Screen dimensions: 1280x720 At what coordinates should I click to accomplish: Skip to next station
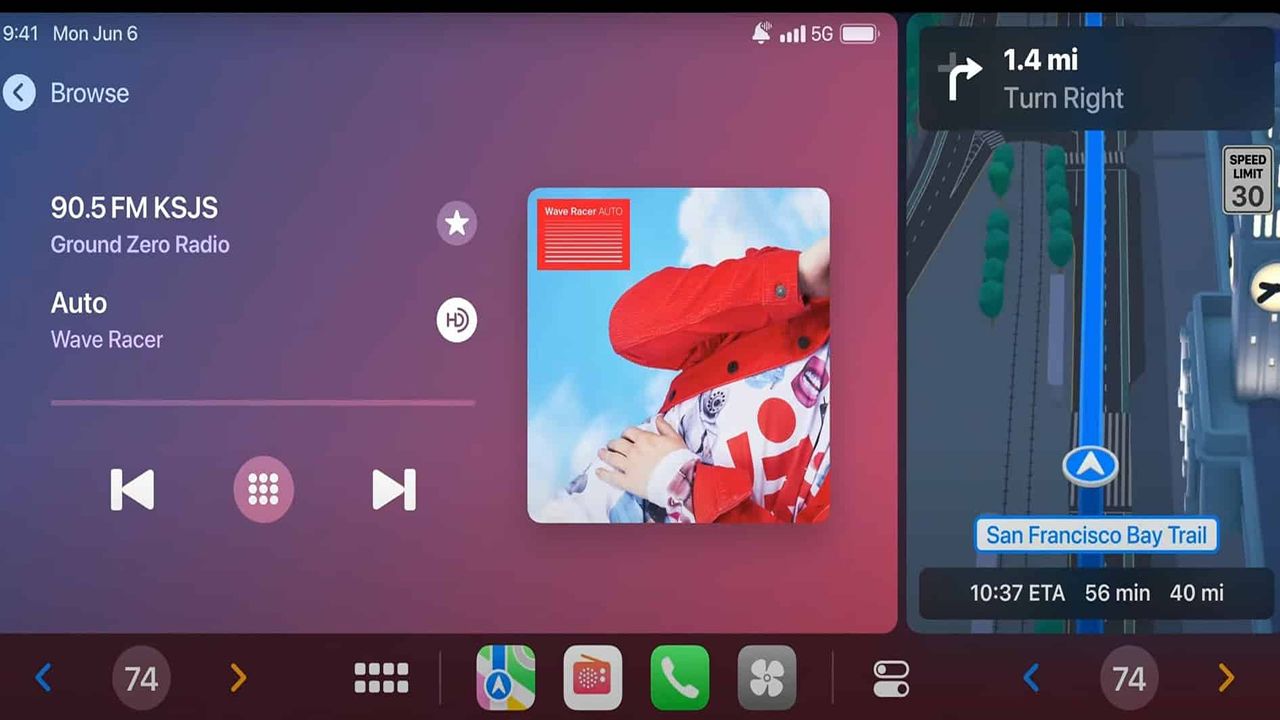tap(394, 490)
